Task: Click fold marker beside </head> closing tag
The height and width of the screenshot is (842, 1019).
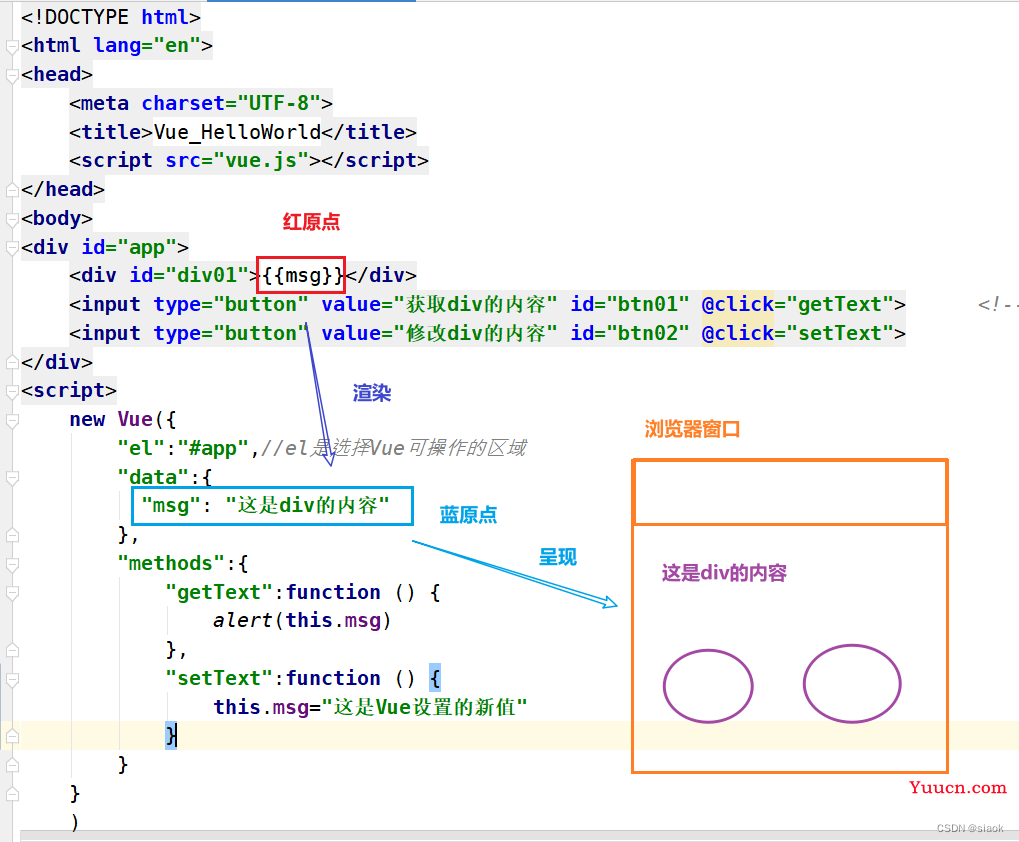Action: tap(11, 190)
